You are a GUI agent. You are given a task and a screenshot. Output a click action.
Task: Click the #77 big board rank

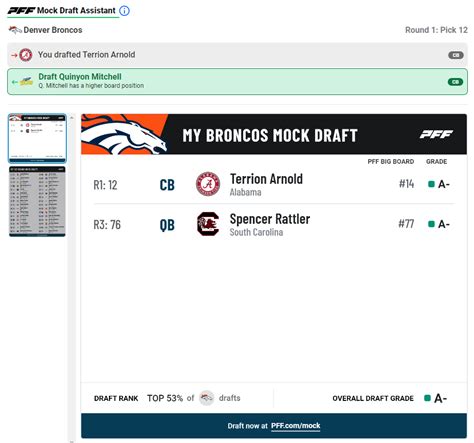(406, 224)
